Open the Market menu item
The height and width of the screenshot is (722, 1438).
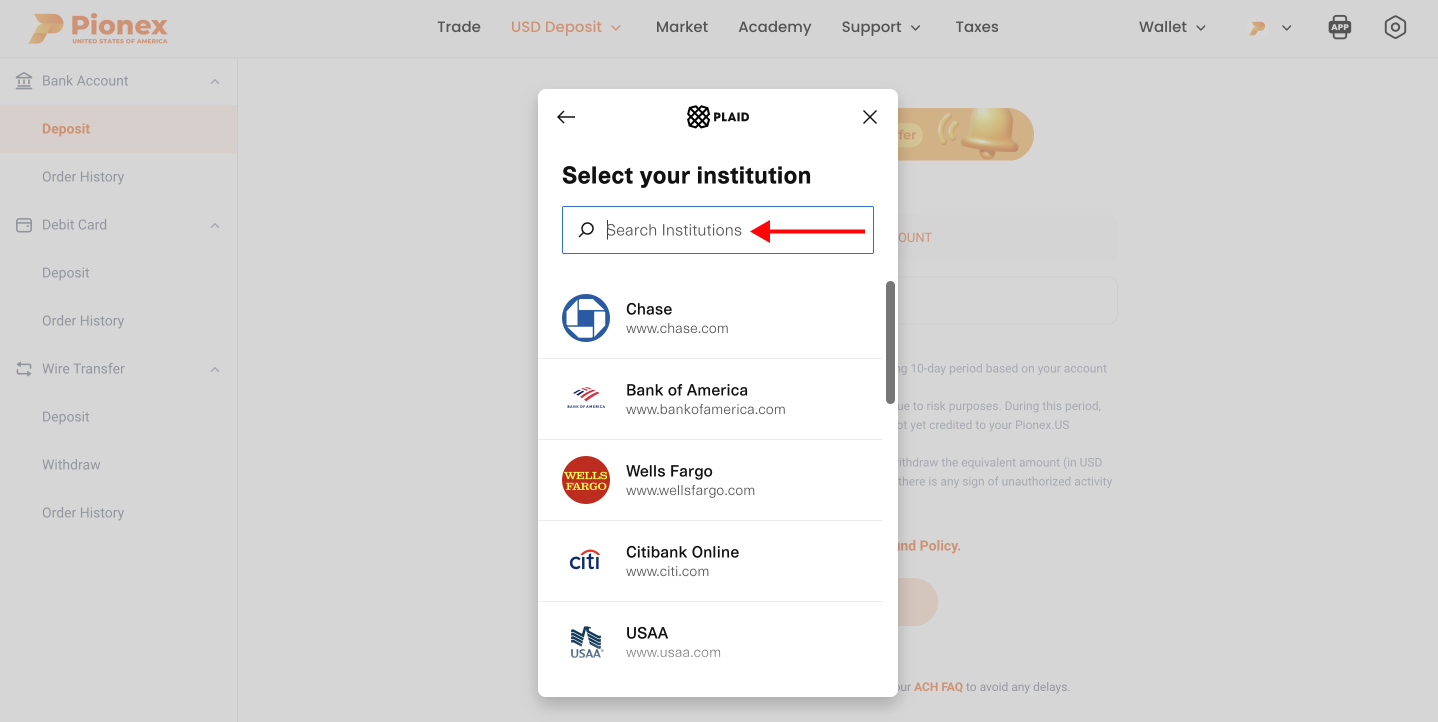click(x=682, y=27)
